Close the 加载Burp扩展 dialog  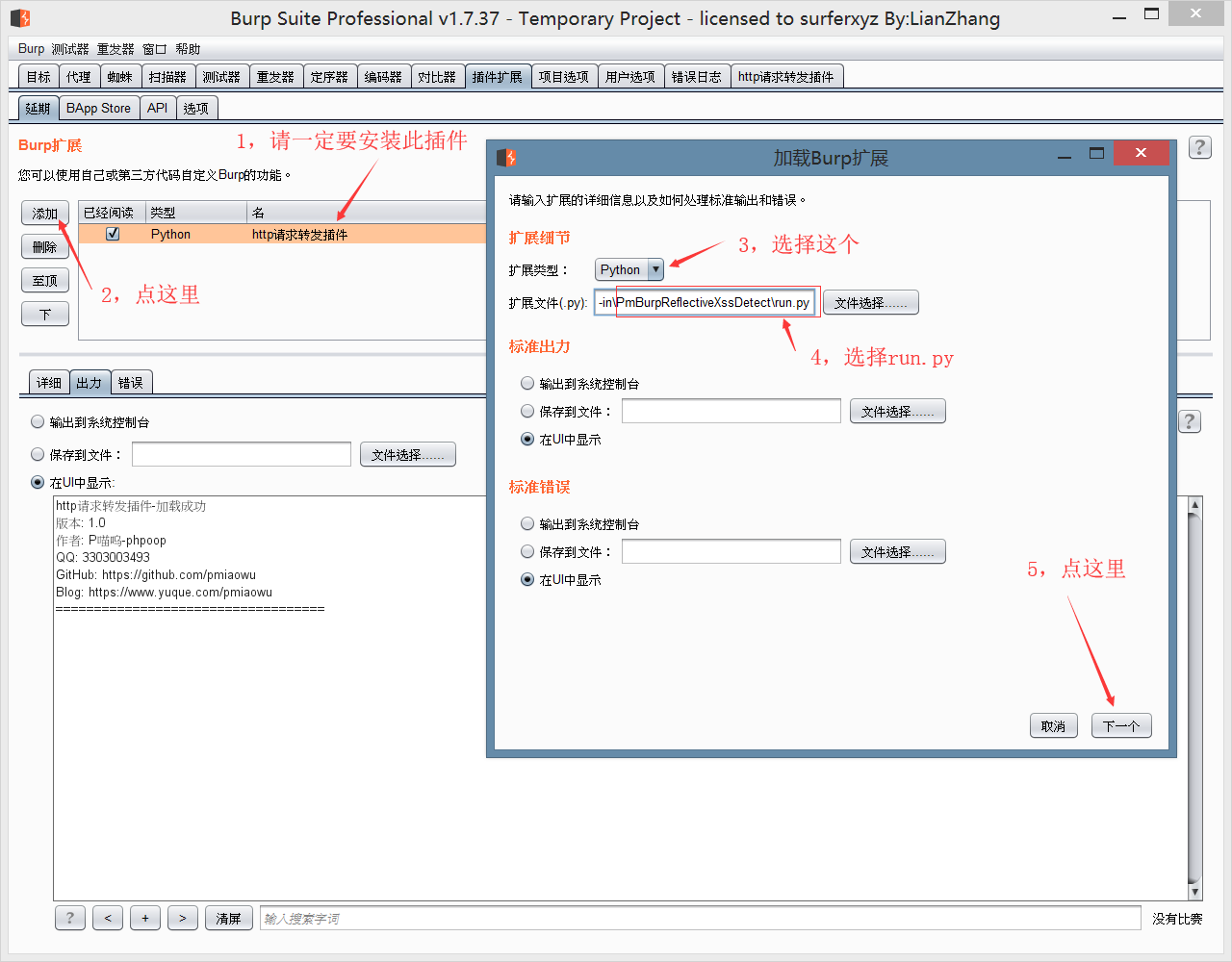pos(1141,153)
